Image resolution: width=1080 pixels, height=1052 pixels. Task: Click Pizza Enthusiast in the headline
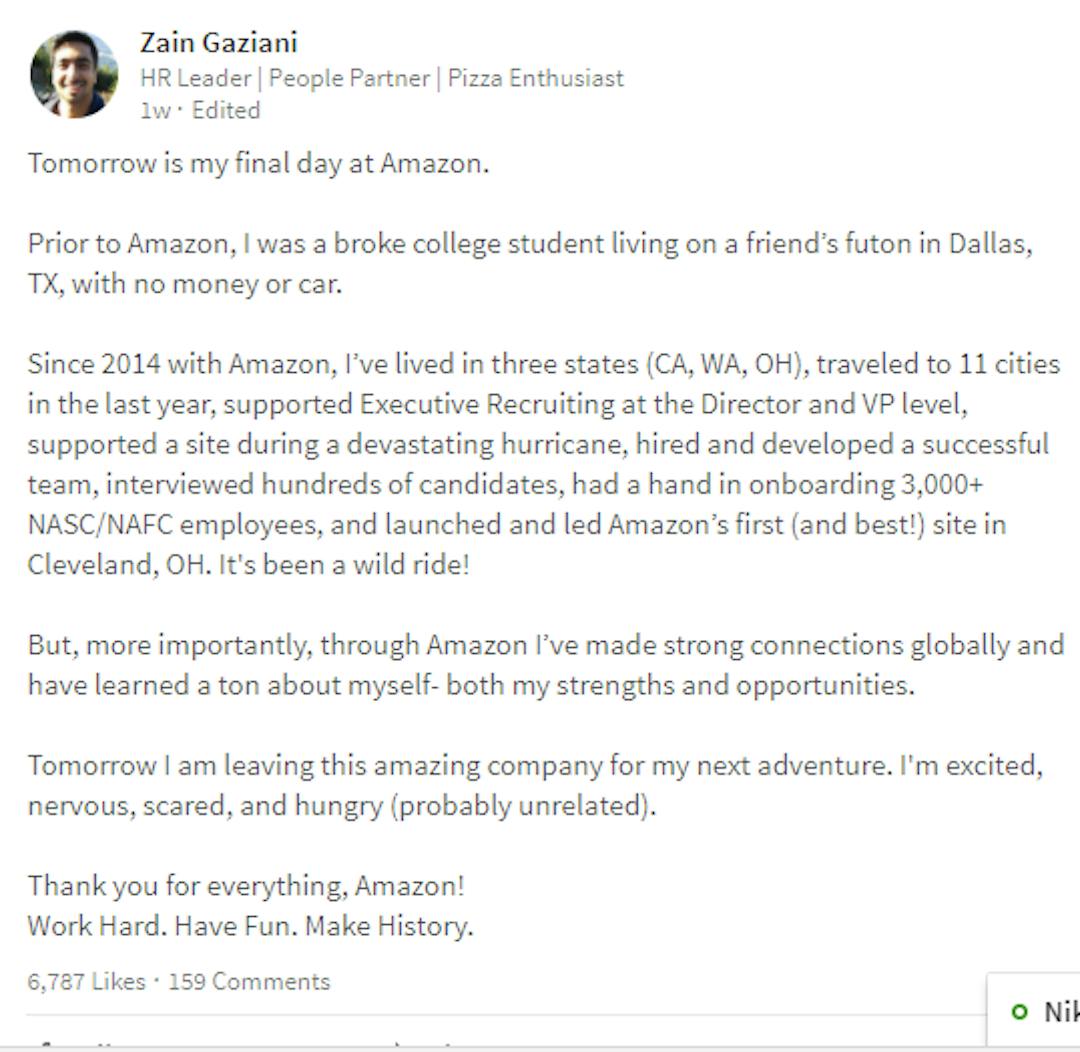(x=536, y=79)
